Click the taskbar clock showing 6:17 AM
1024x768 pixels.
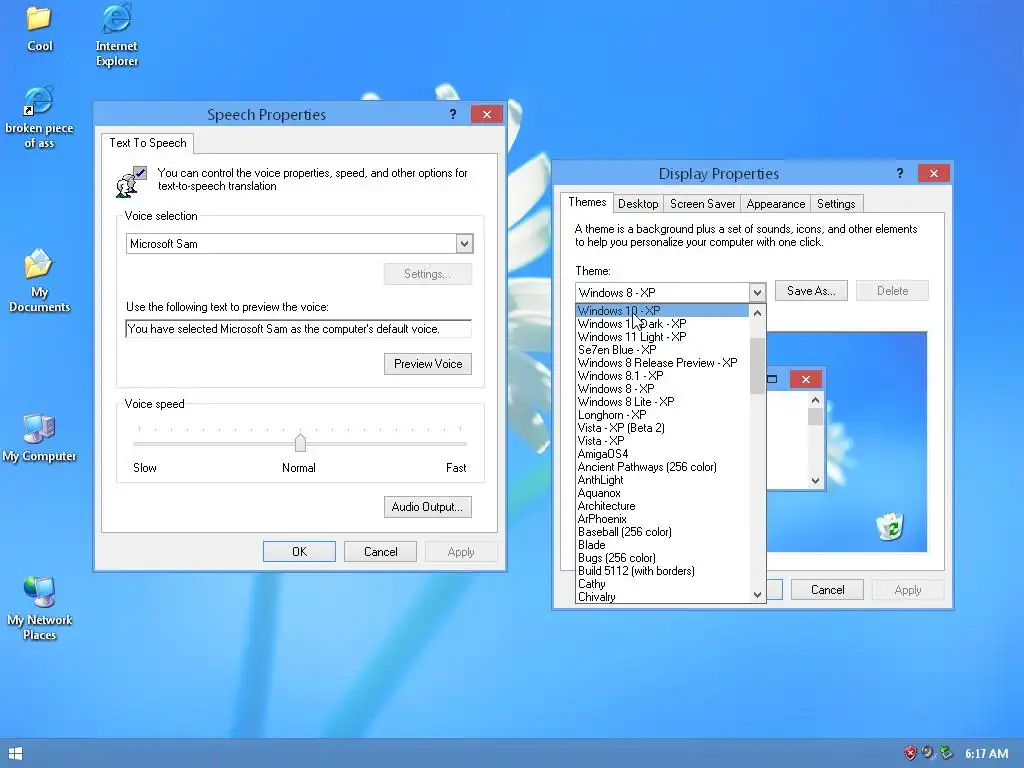point(986,754)
